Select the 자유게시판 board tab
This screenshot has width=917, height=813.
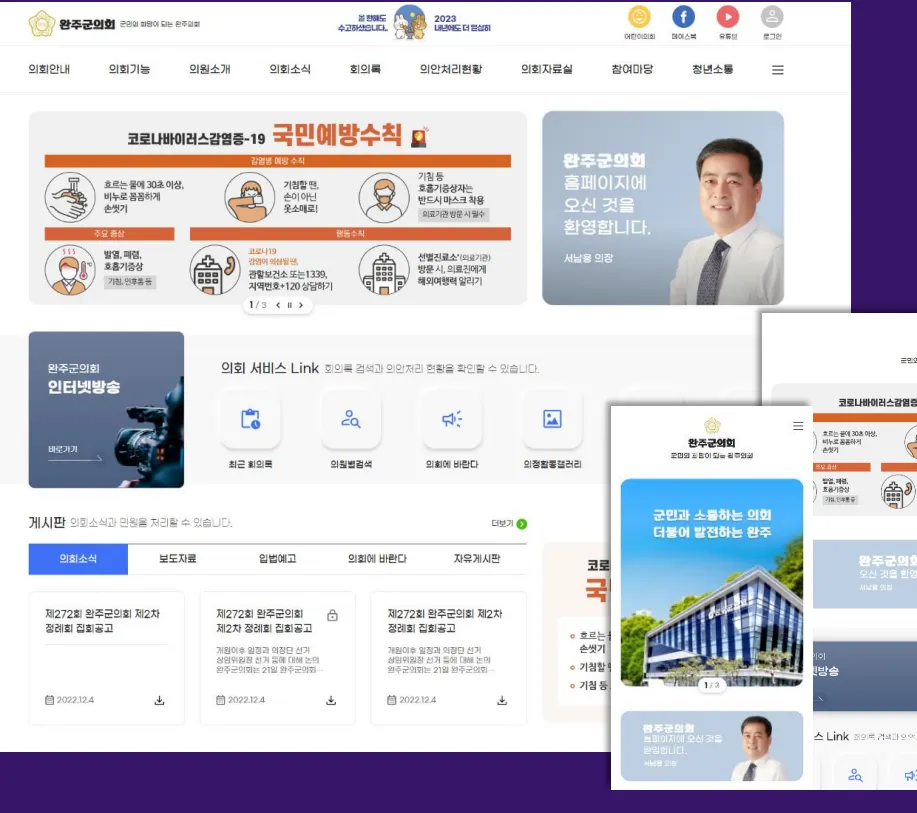click(x=477, y=559)
